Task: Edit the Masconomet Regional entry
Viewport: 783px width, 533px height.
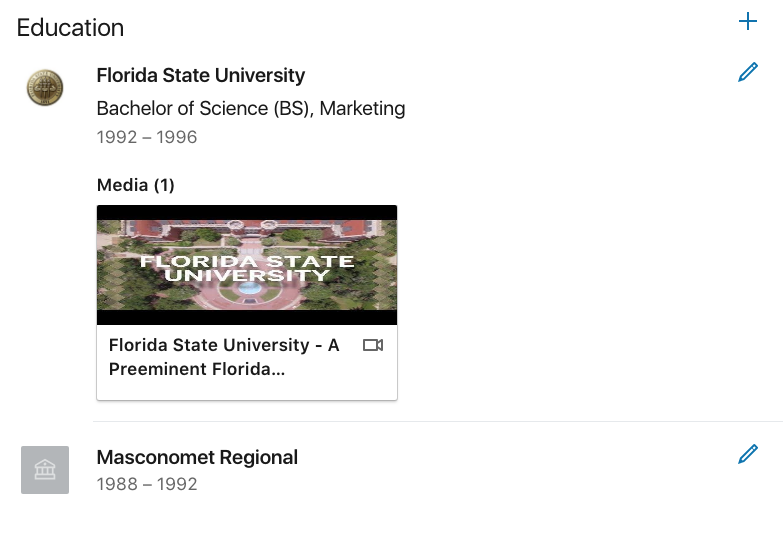Action: (x=748, y=454)
